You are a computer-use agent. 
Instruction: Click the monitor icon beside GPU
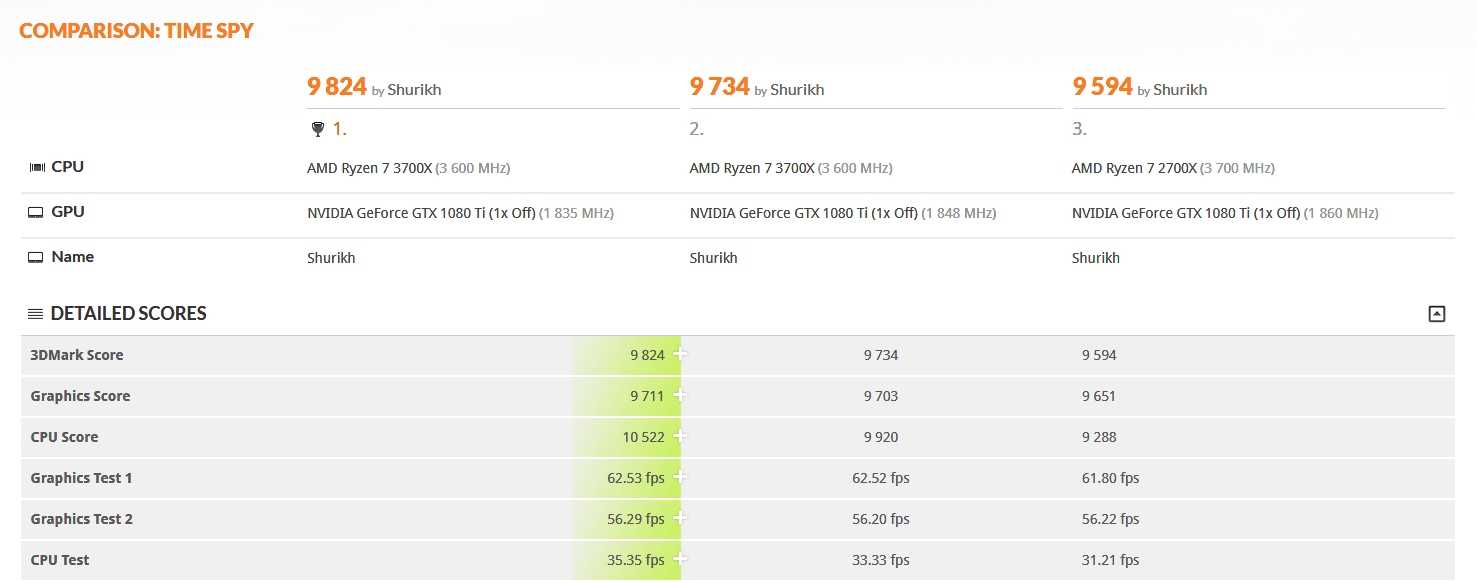[36, 212]
